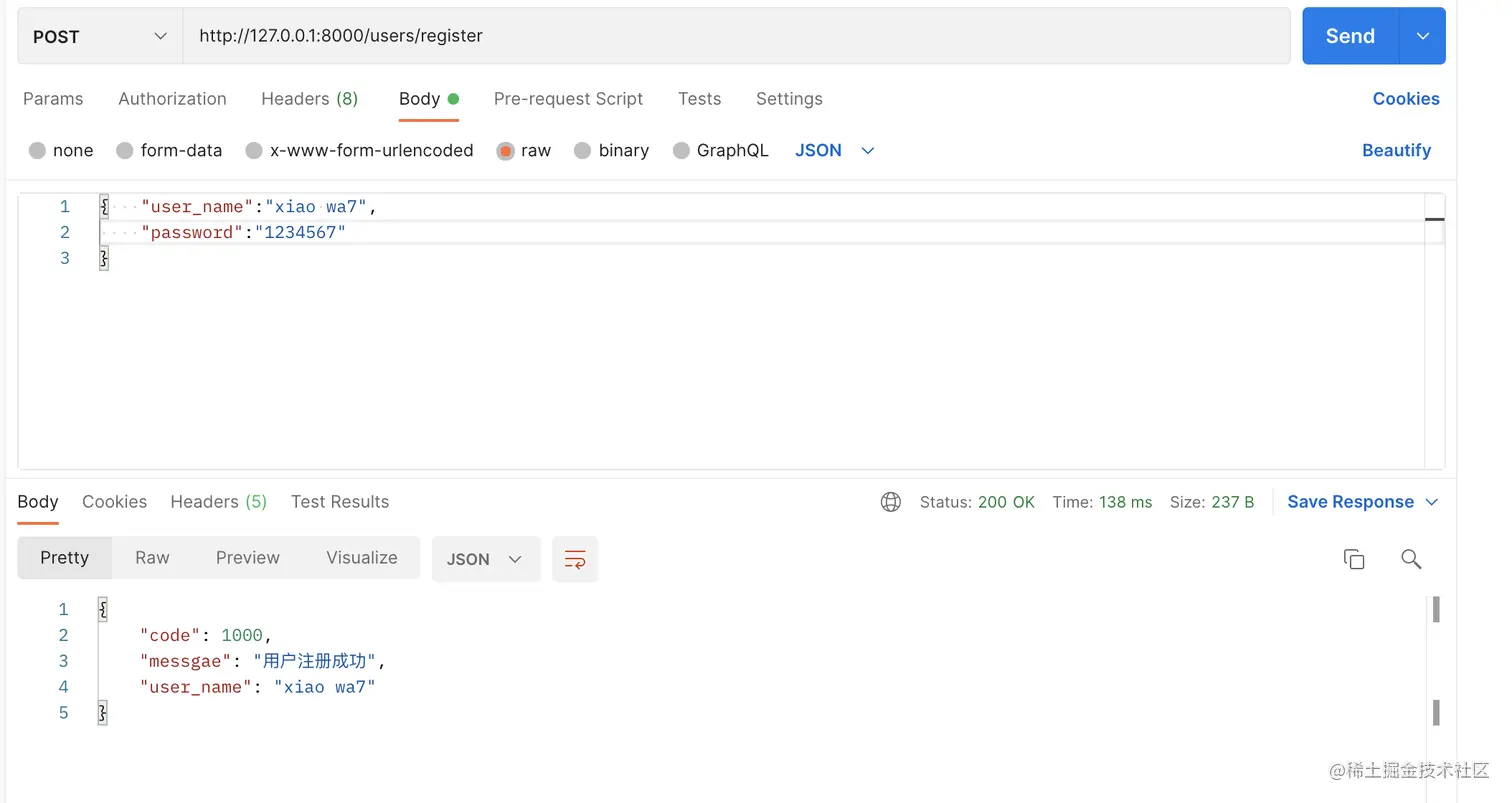Screen dimensions: 1512x803
Task: Open the Visualize response view
Action: (x=362, y=558)
